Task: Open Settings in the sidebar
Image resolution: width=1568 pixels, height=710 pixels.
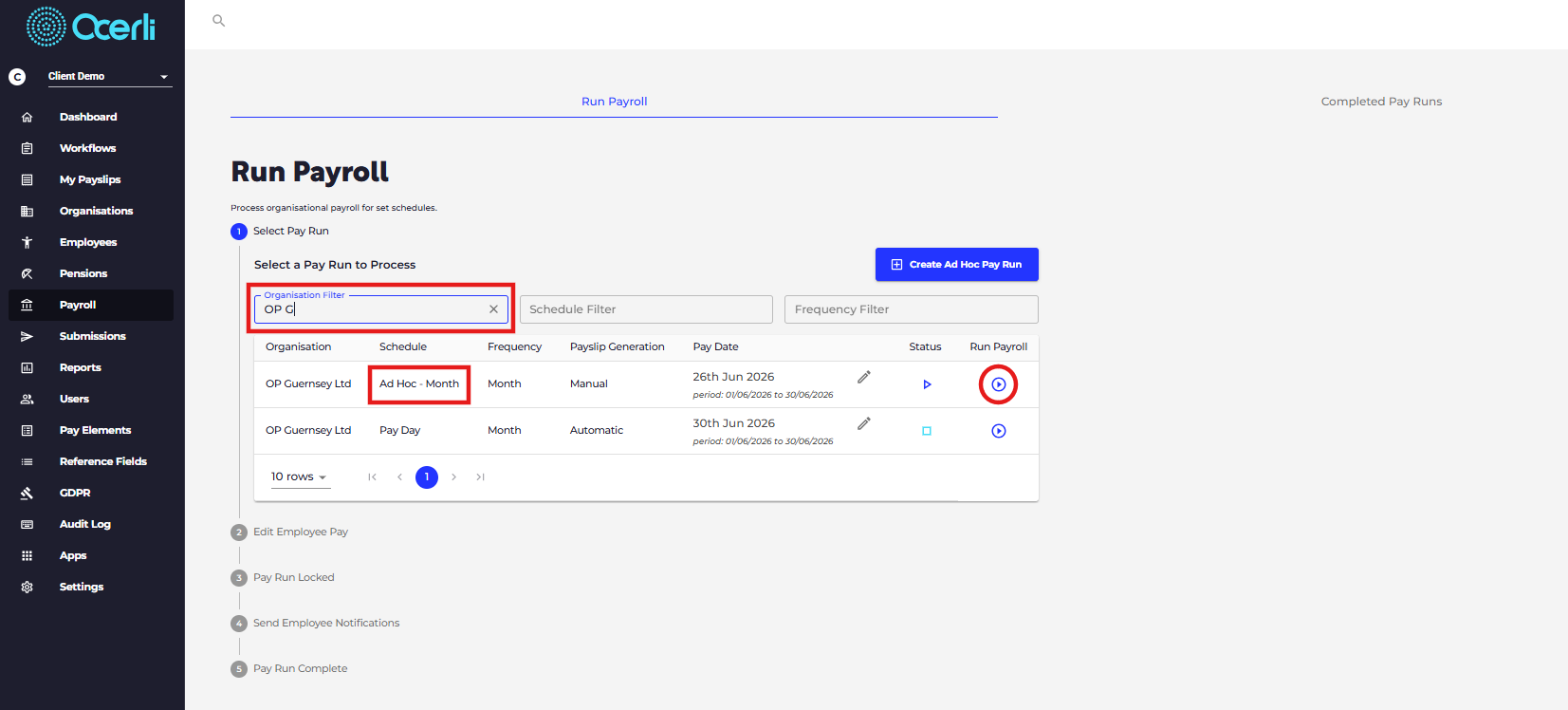Action: click(82, 587)
